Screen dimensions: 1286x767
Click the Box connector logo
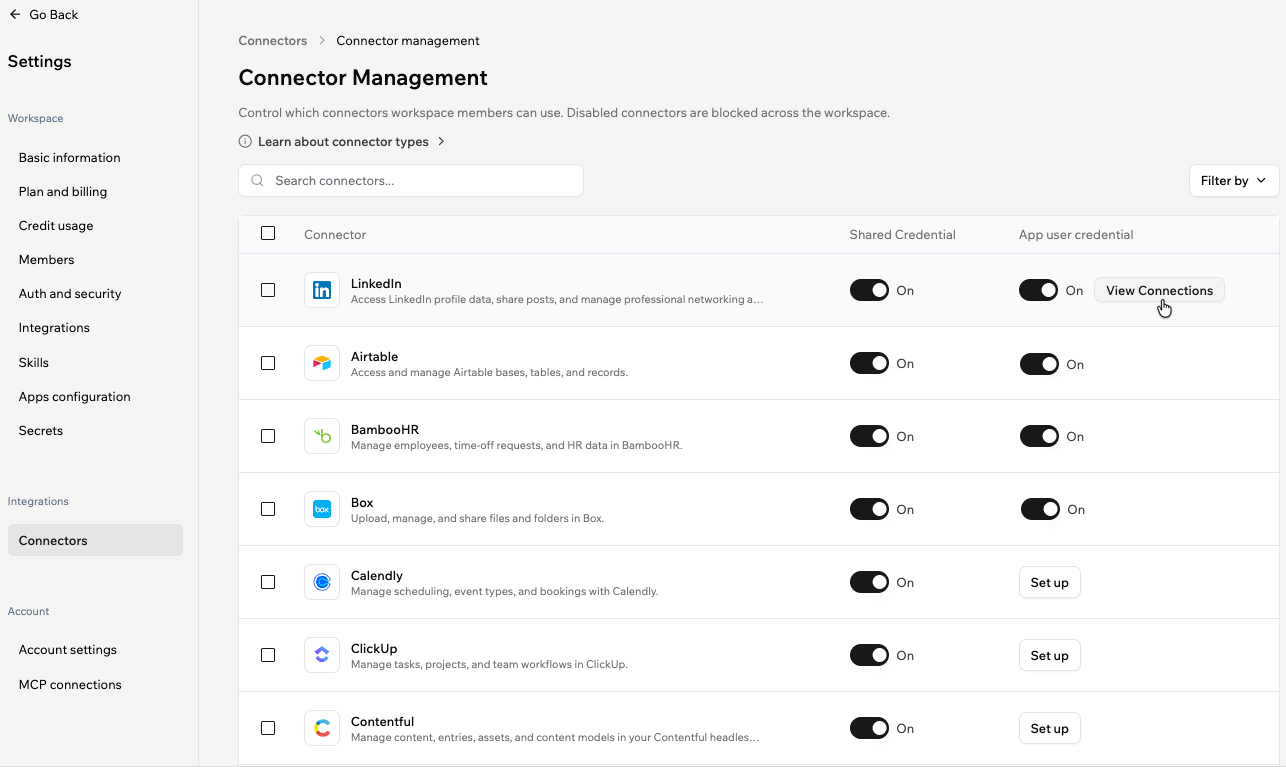point(322,509)
